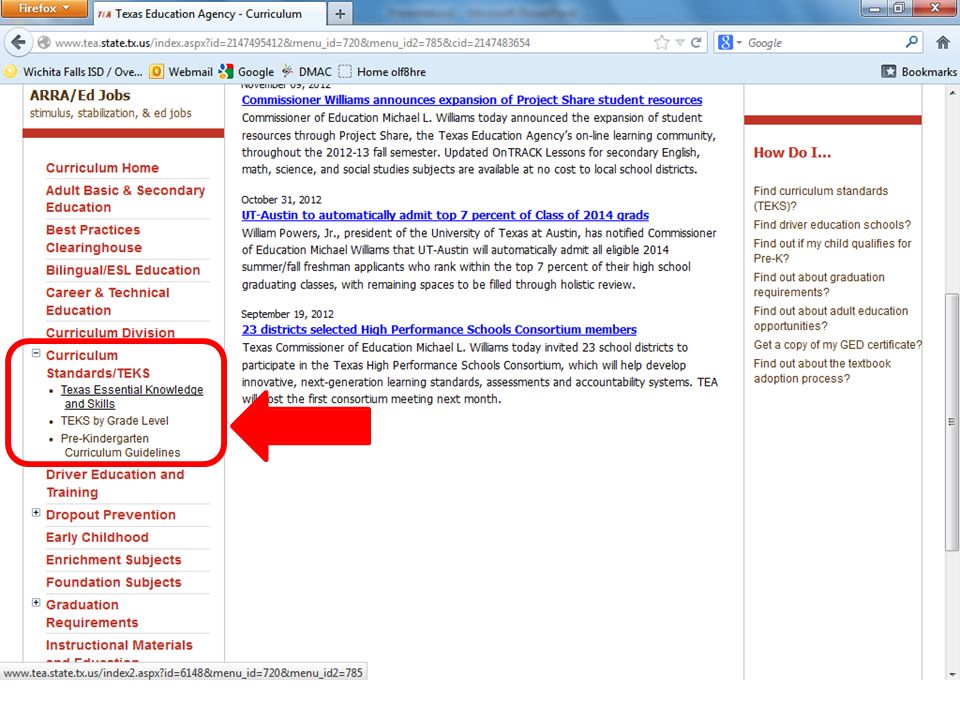Viewport: 960px width, 720px height.
Task: Open Best Practices Clearinghouse link
Action: (x=94, y=239)
